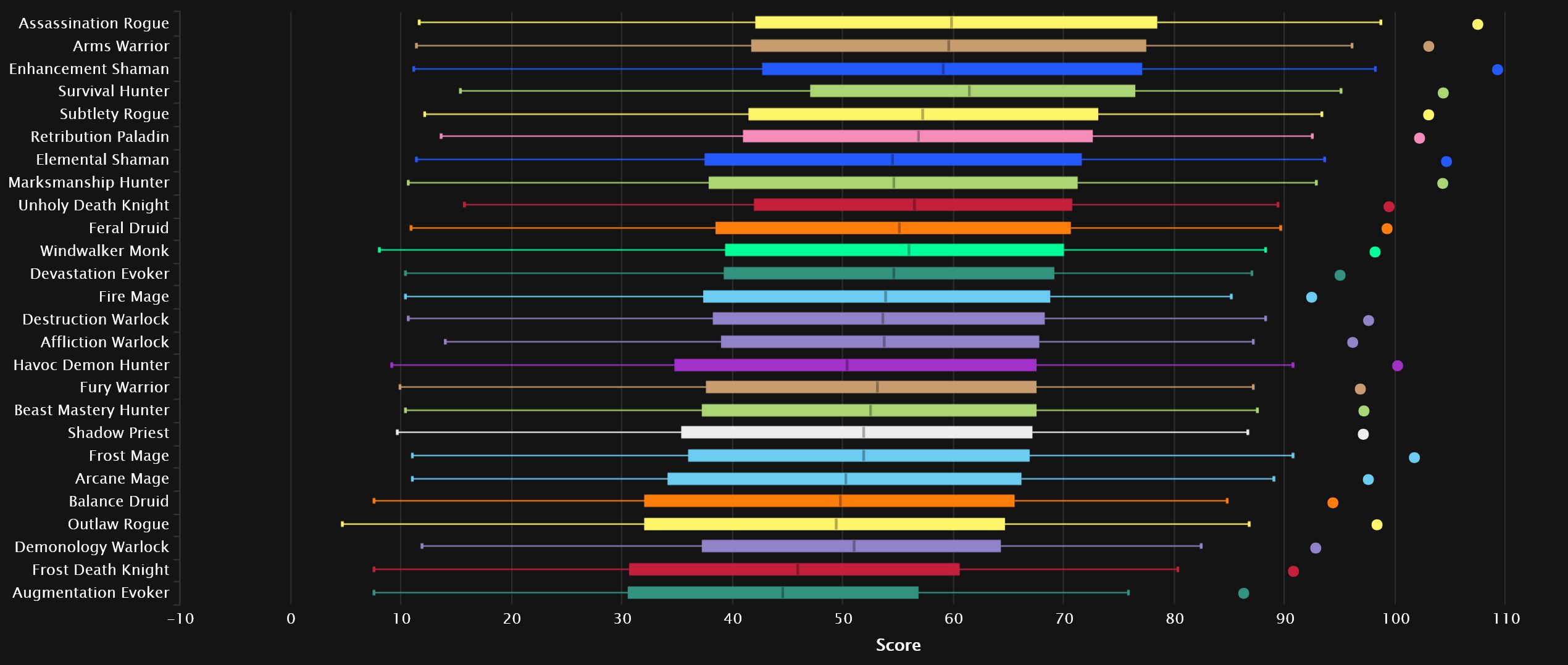Click the Fire Mage outlier dot
1568x665 pixels.
[1311, 297]
